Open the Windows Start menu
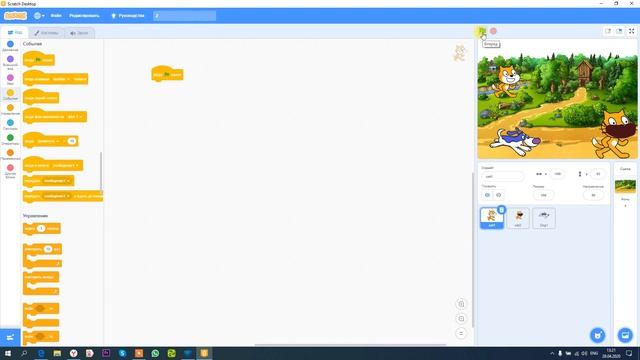 pyautogui.click(x=8, y=353)
